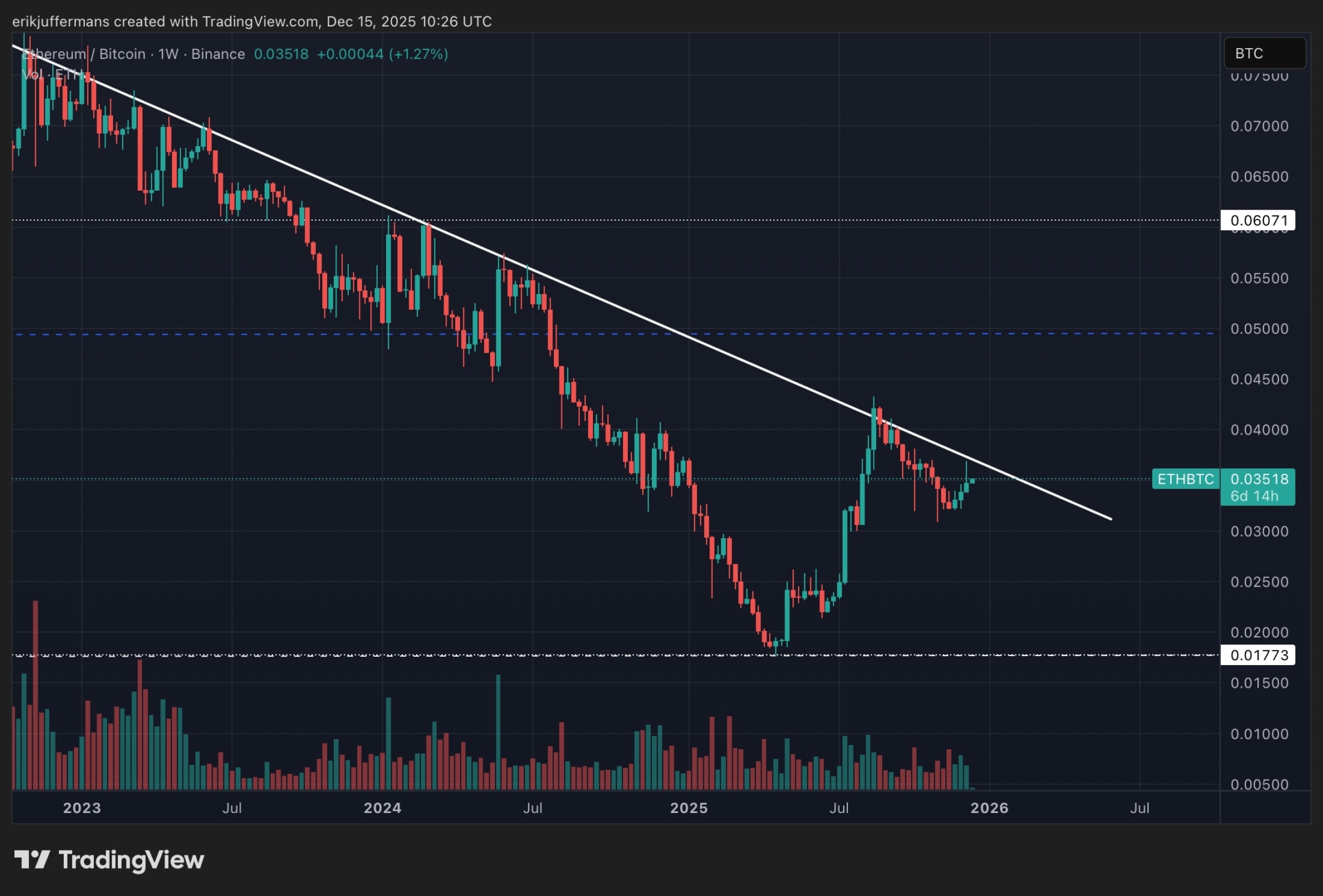
Task: Click the 0.02000 label on price scale
Action: 1259,632
